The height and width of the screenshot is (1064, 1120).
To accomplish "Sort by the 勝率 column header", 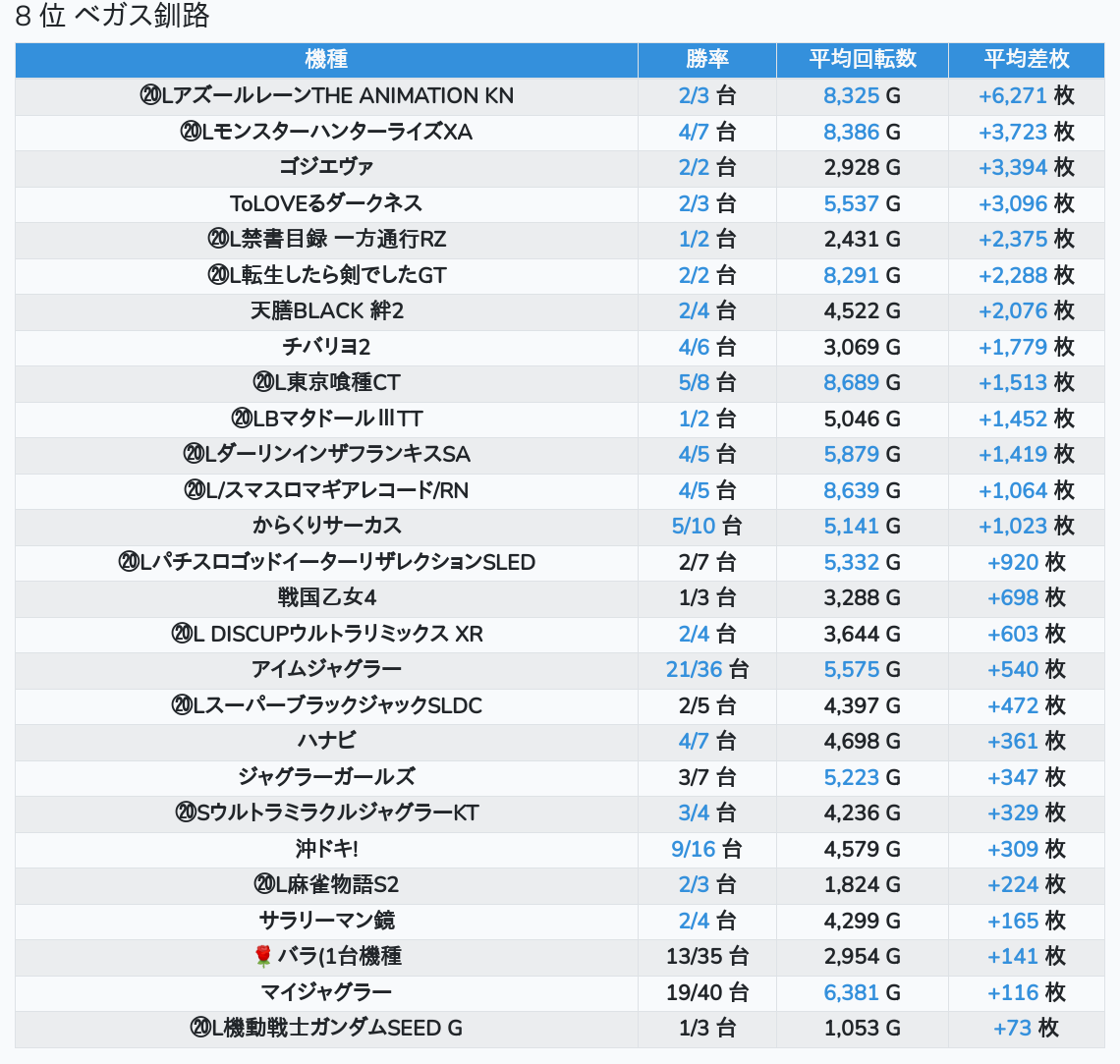I will pyautogui.click(x=706, y=59).
